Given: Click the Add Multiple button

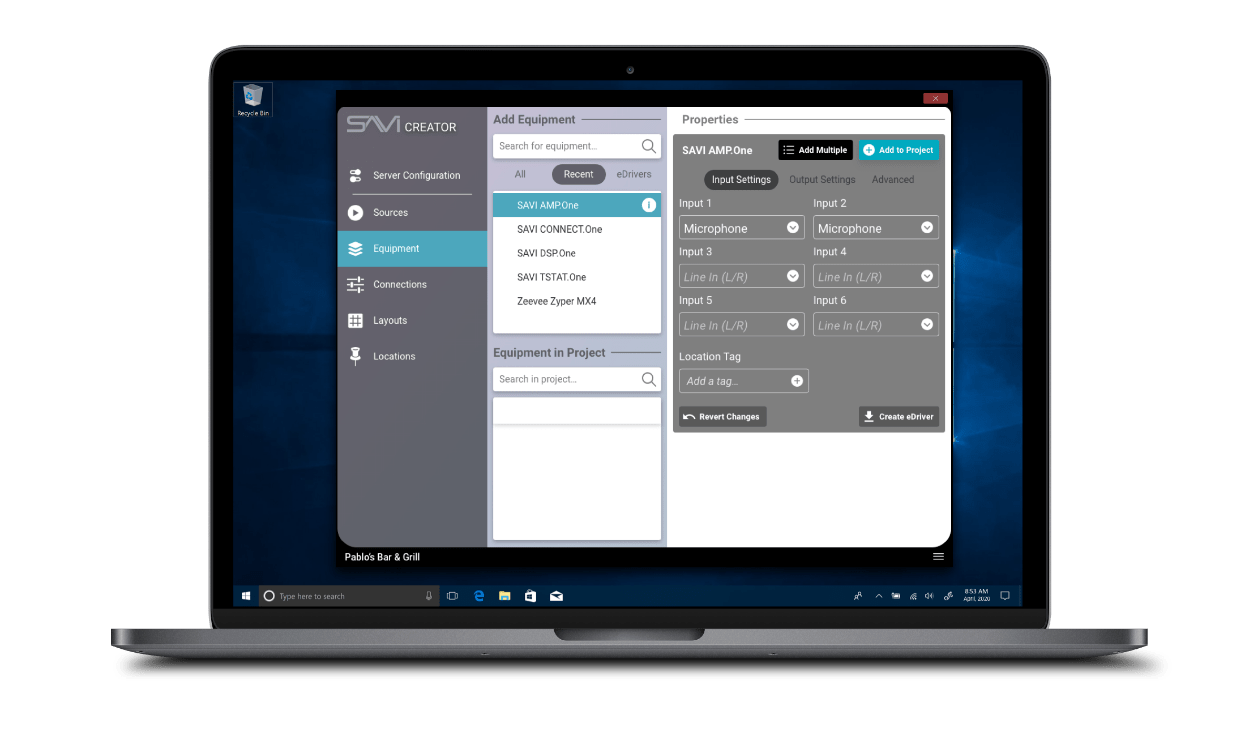Looking at the screenshot, I should pyautogui.click(x=816, y=150).
